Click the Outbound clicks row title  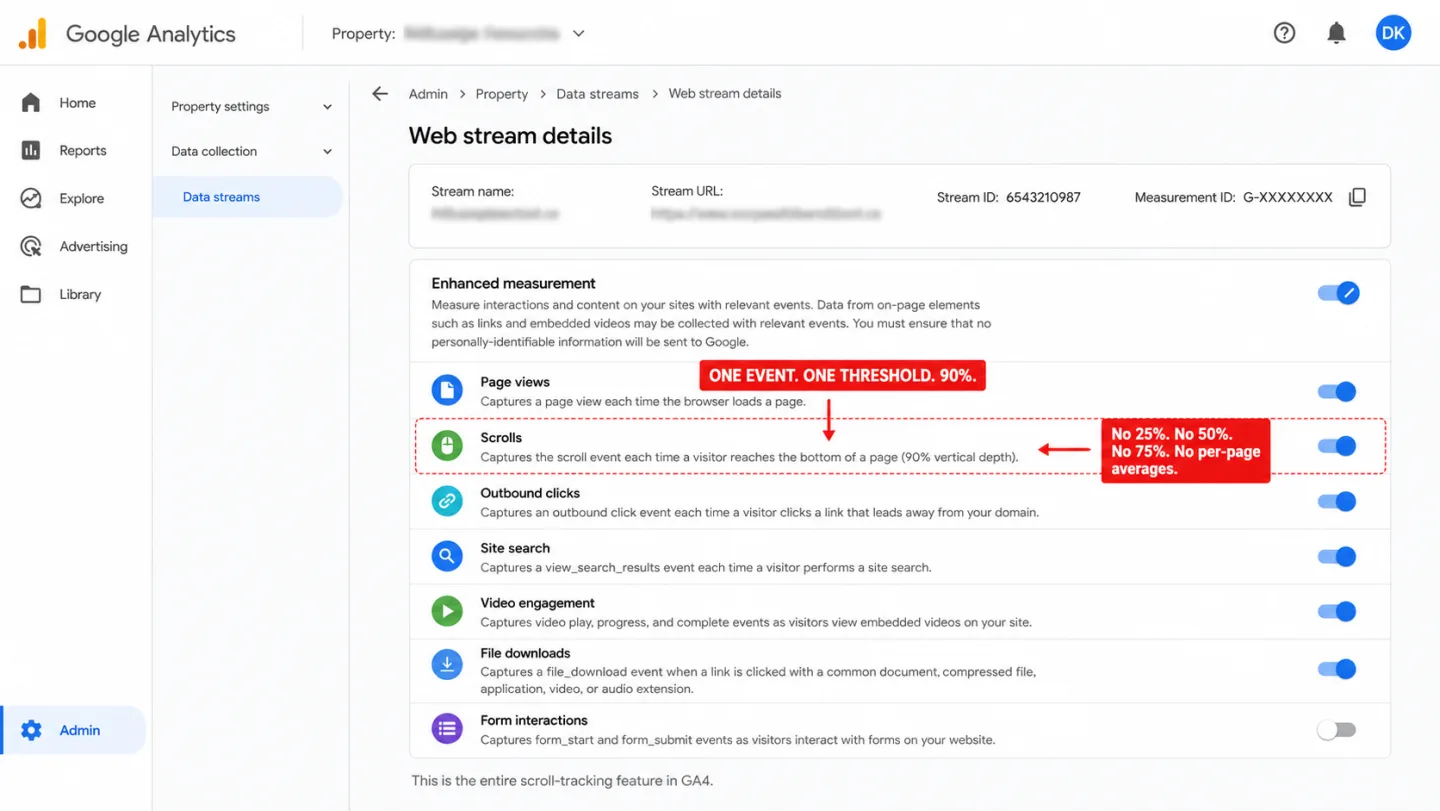click(x=530, y=493)
